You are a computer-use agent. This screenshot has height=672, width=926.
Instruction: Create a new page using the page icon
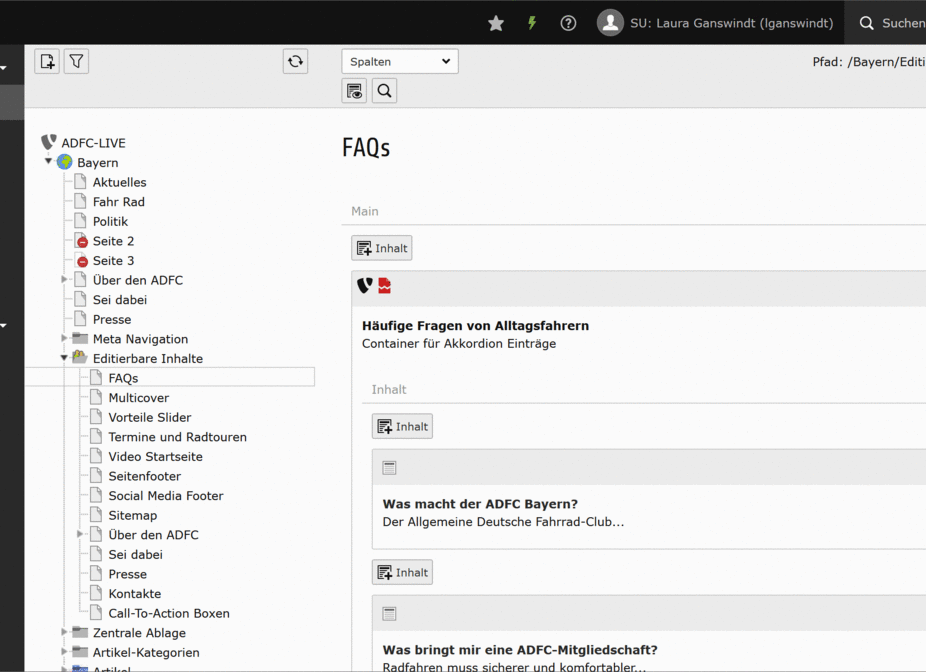pyautogui.click(x=47, y=61)
